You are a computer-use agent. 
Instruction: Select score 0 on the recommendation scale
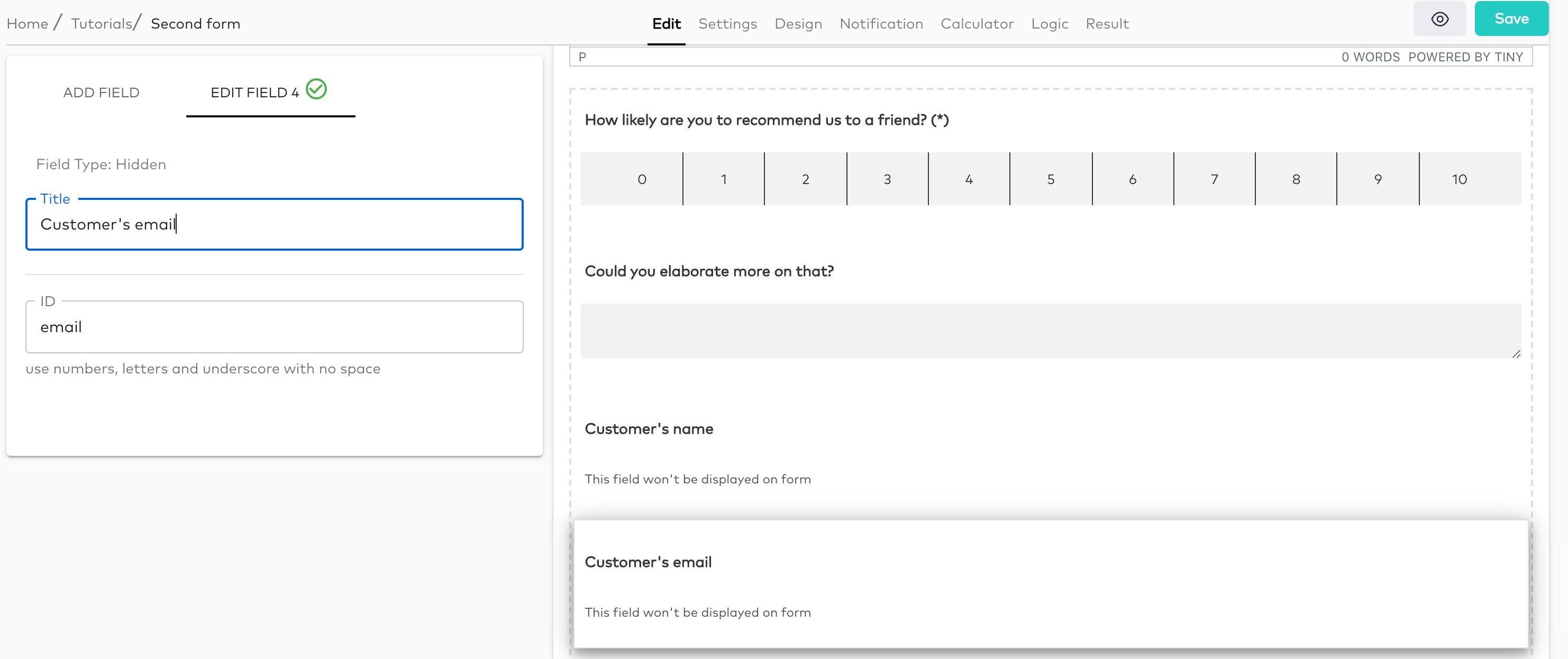(642, 179)
